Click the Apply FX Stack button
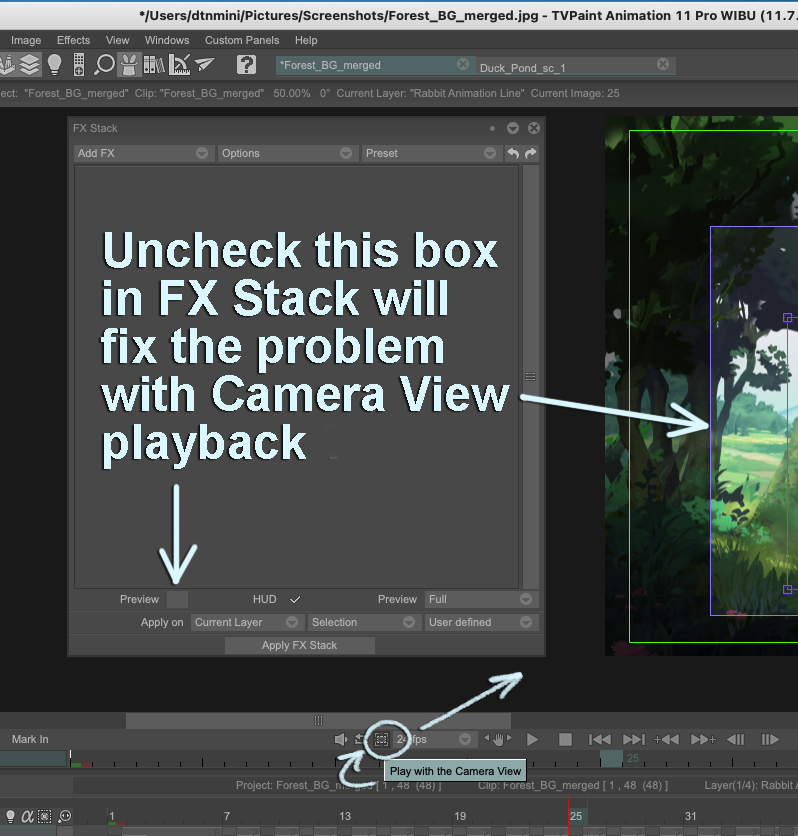 300,645
